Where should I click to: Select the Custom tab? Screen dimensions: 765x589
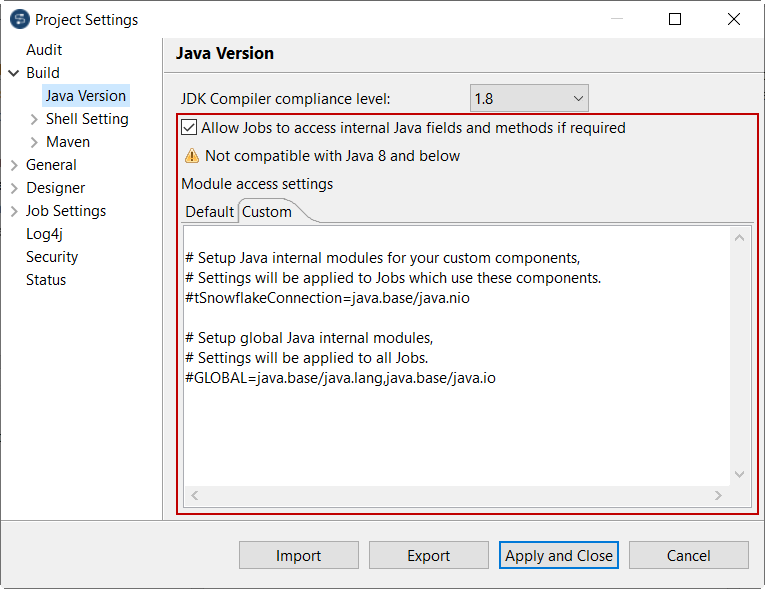point(267,212)
